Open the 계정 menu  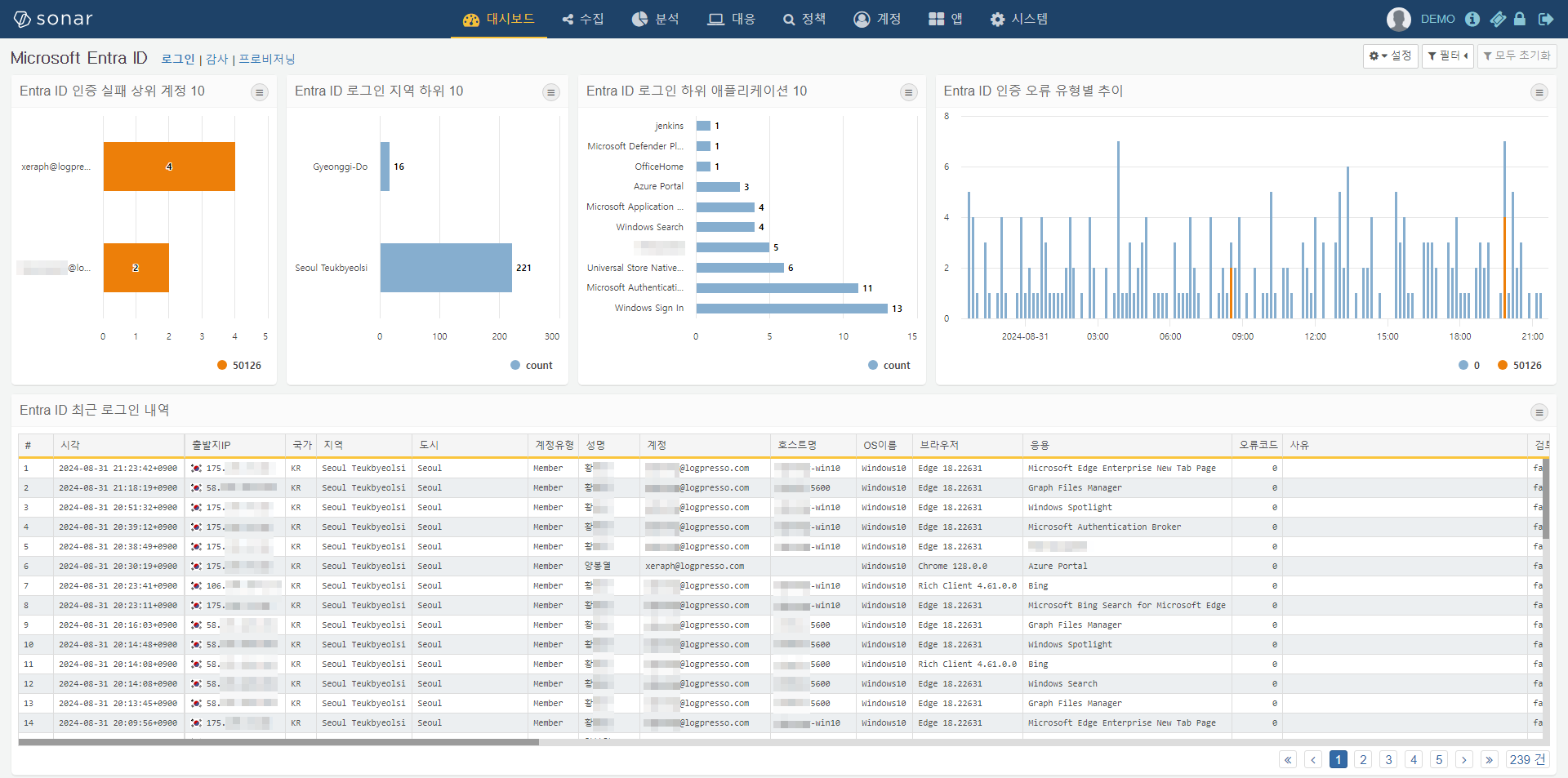tap(877, 19)
